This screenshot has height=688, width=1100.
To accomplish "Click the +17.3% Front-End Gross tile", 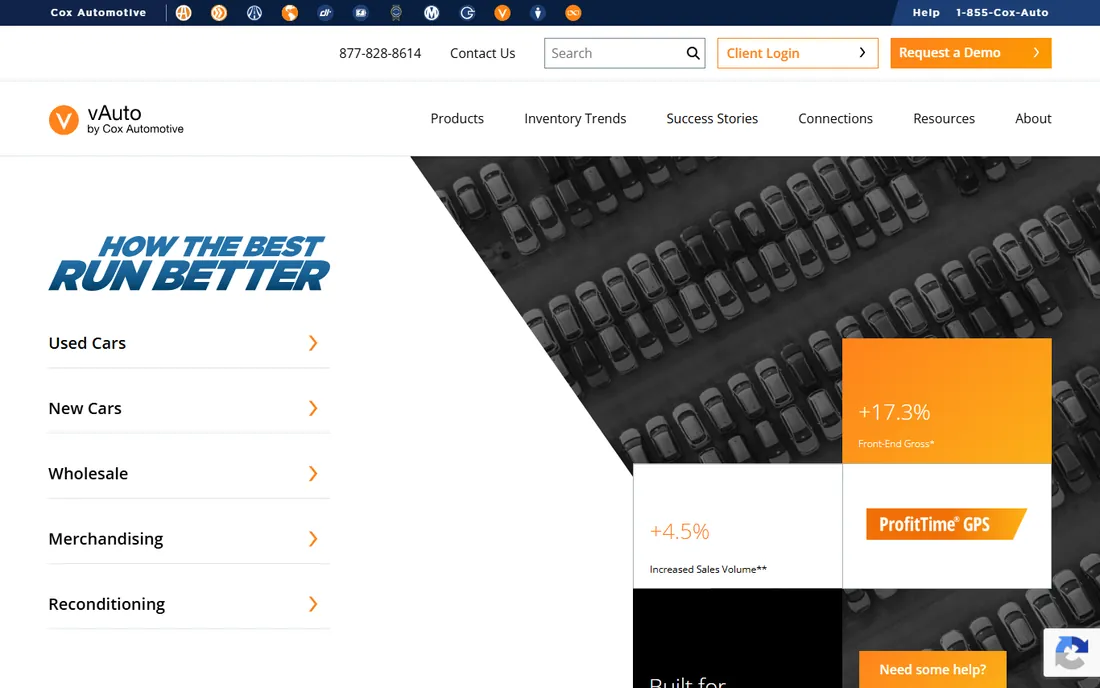I will point(946,400).
